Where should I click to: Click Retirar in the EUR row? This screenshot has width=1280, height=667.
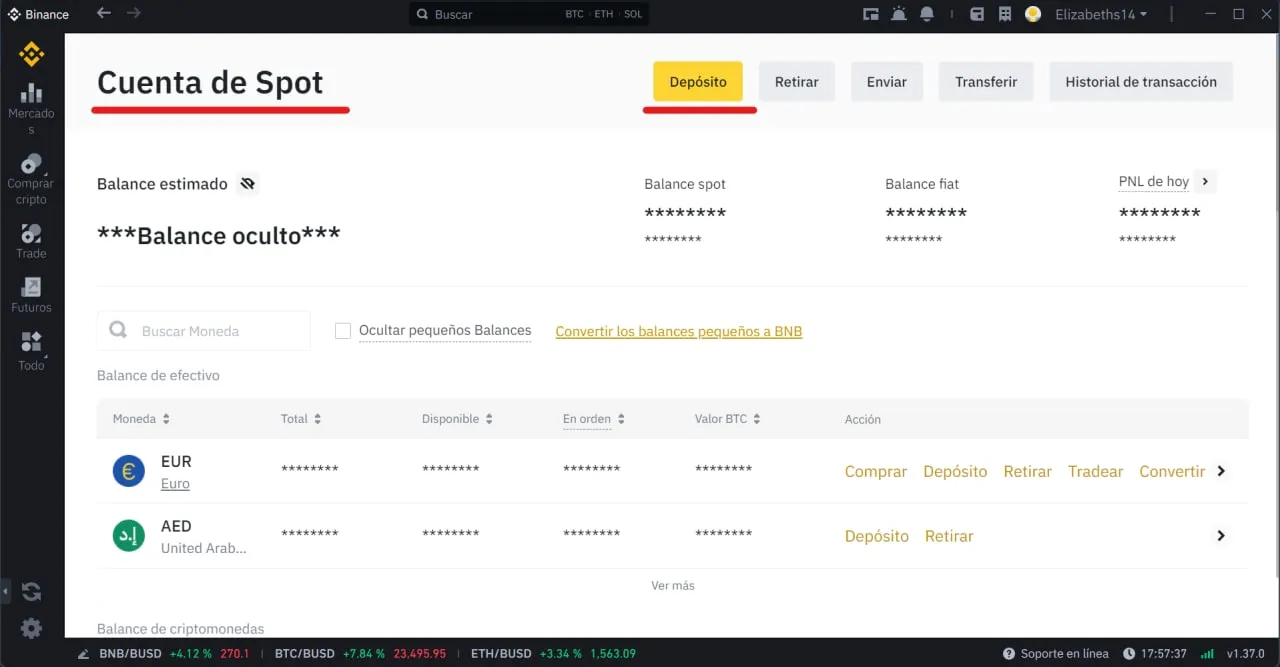pyautogui.click(x=1028, y=471)
